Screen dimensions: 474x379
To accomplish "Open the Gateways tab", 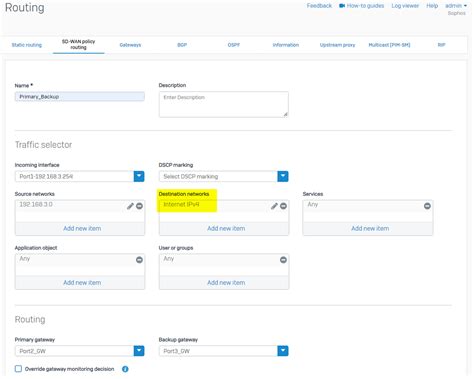I will click(130, 45).
